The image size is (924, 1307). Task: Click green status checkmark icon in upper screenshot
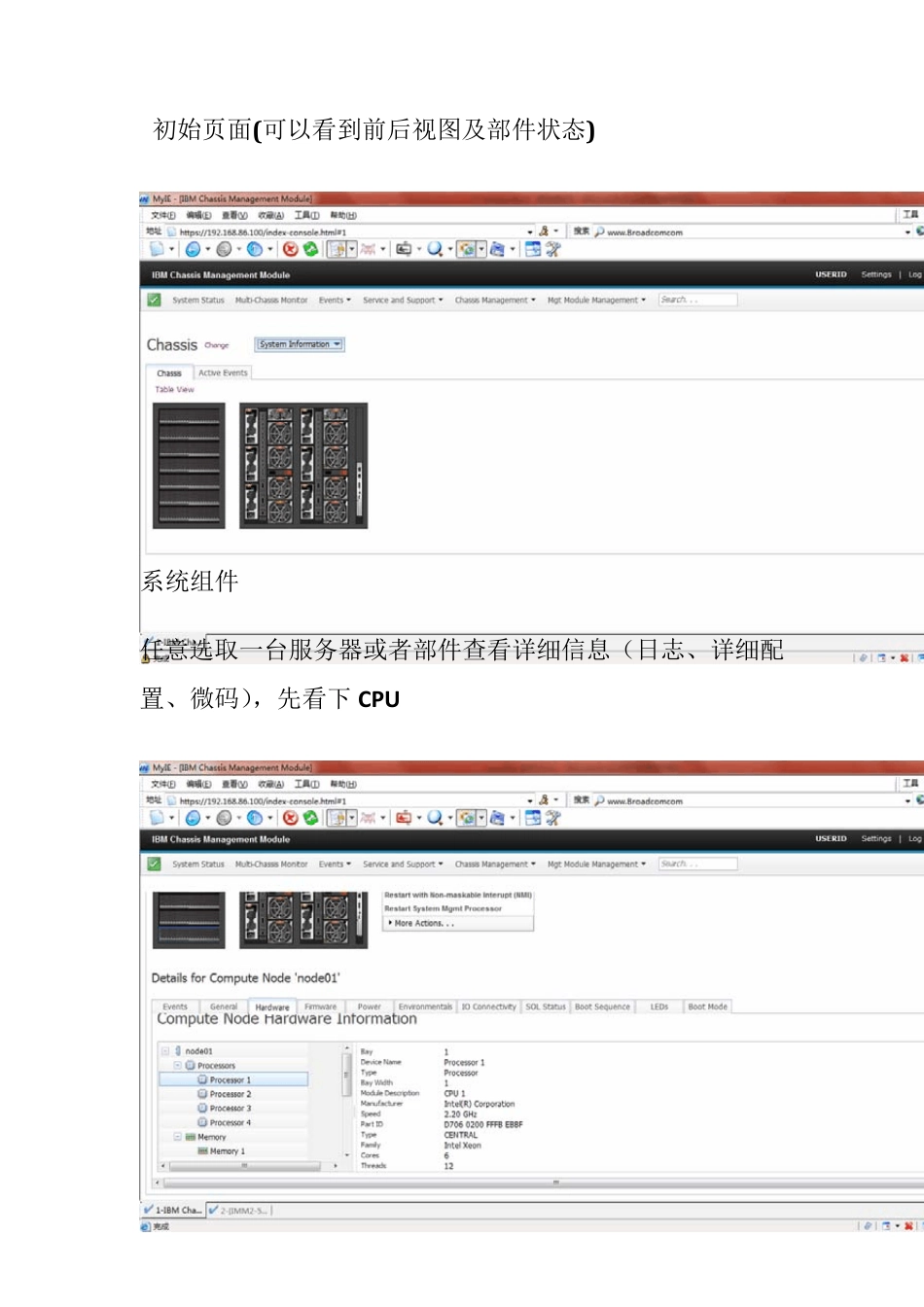154,300
